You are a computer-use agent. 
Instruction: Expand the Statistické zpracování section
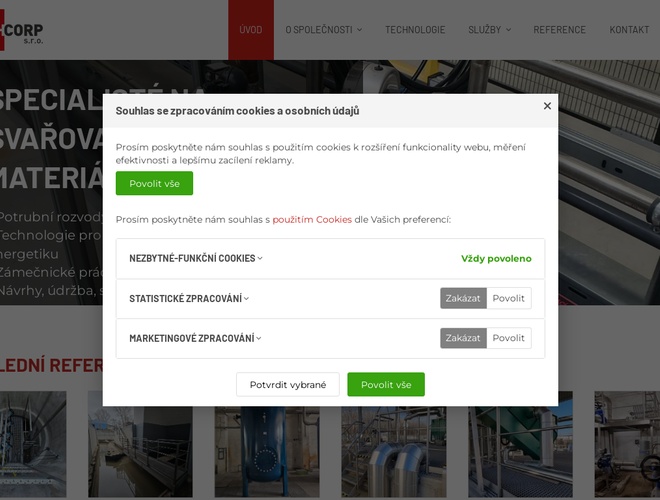[189, 298]
